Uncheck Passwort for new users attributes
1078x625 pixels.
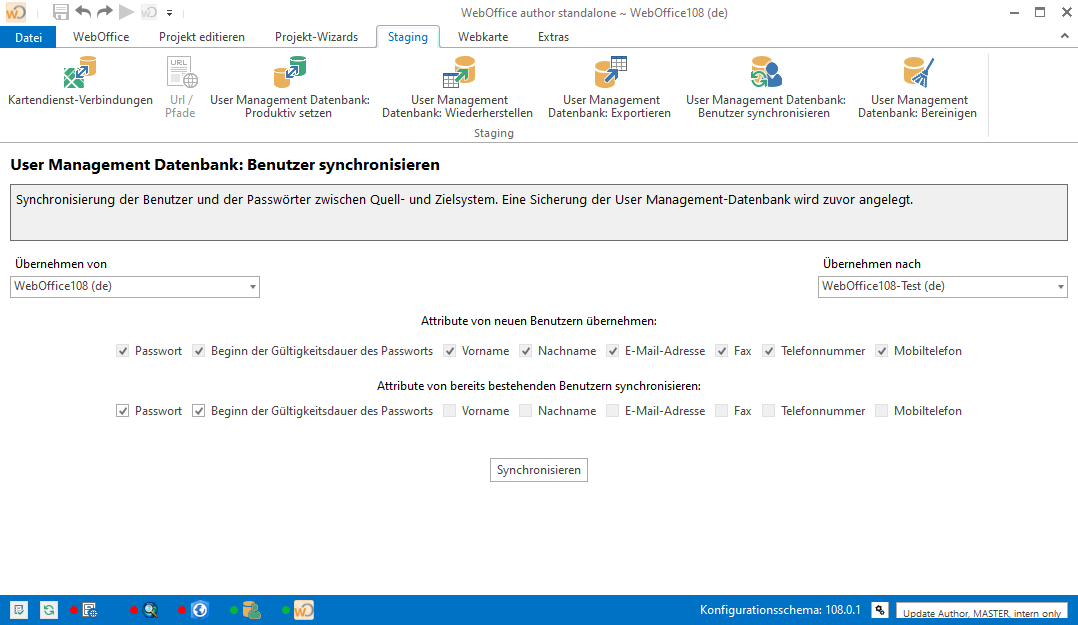pyautogui.click(x=122, y=351)
